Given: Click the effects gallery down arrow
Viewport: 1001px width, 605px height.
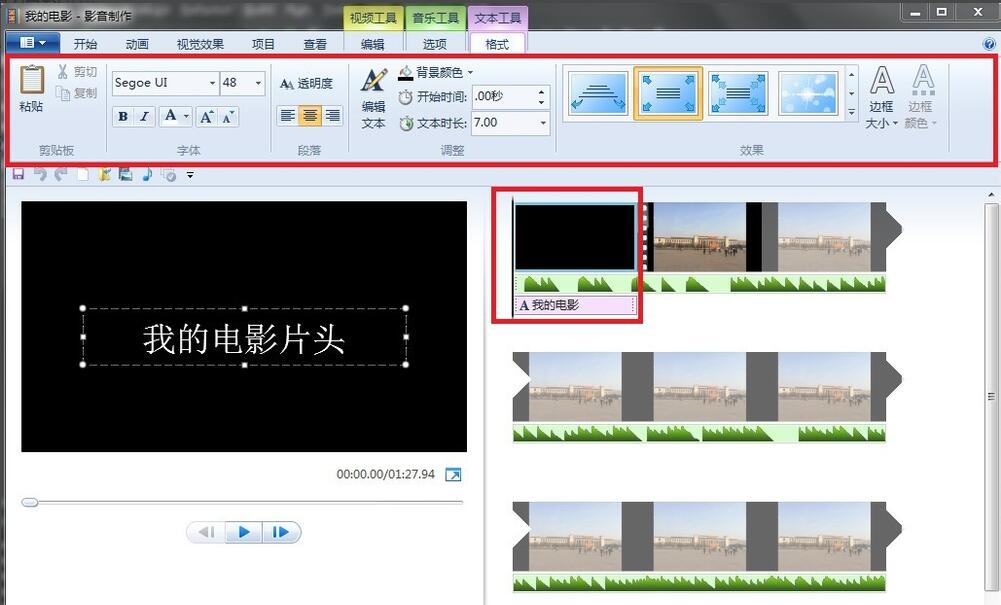Looking at the screenshot, I should (852, 94).
